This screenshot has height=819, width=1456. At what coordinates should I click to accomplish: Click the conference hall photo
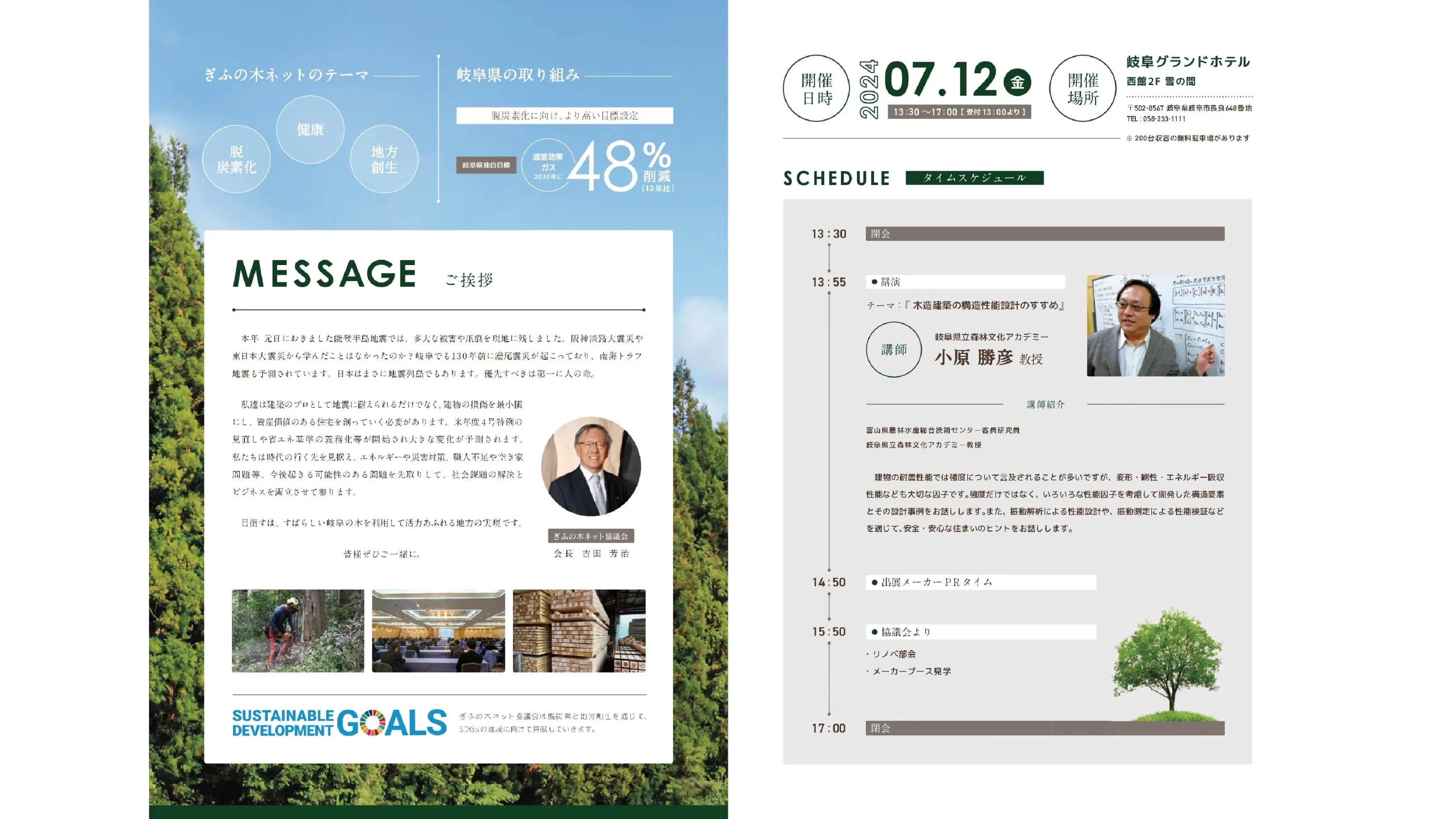(x=439, y=631)
